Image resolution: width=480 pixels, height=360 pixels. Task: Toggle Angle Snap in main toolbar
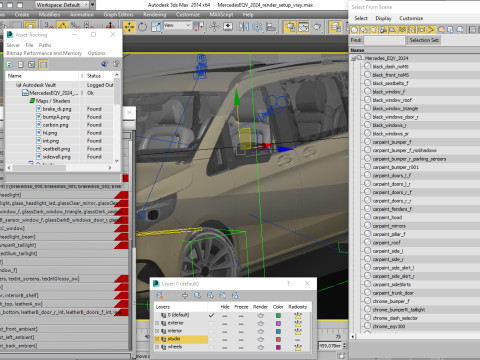[x=62, y=26]
